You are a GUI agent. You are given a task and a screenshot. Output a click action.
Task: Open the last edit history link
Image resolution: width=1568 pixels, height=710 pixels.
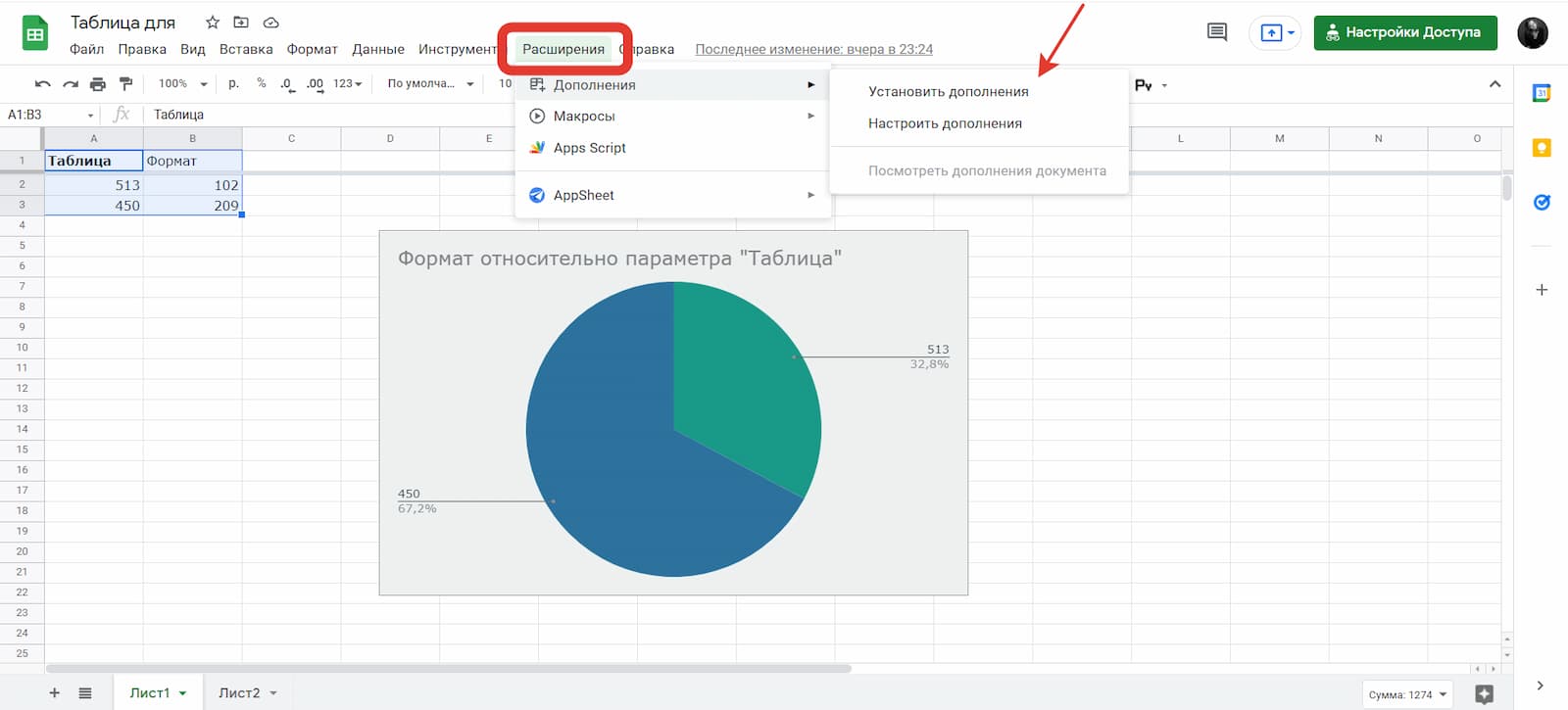pos(813,49)
